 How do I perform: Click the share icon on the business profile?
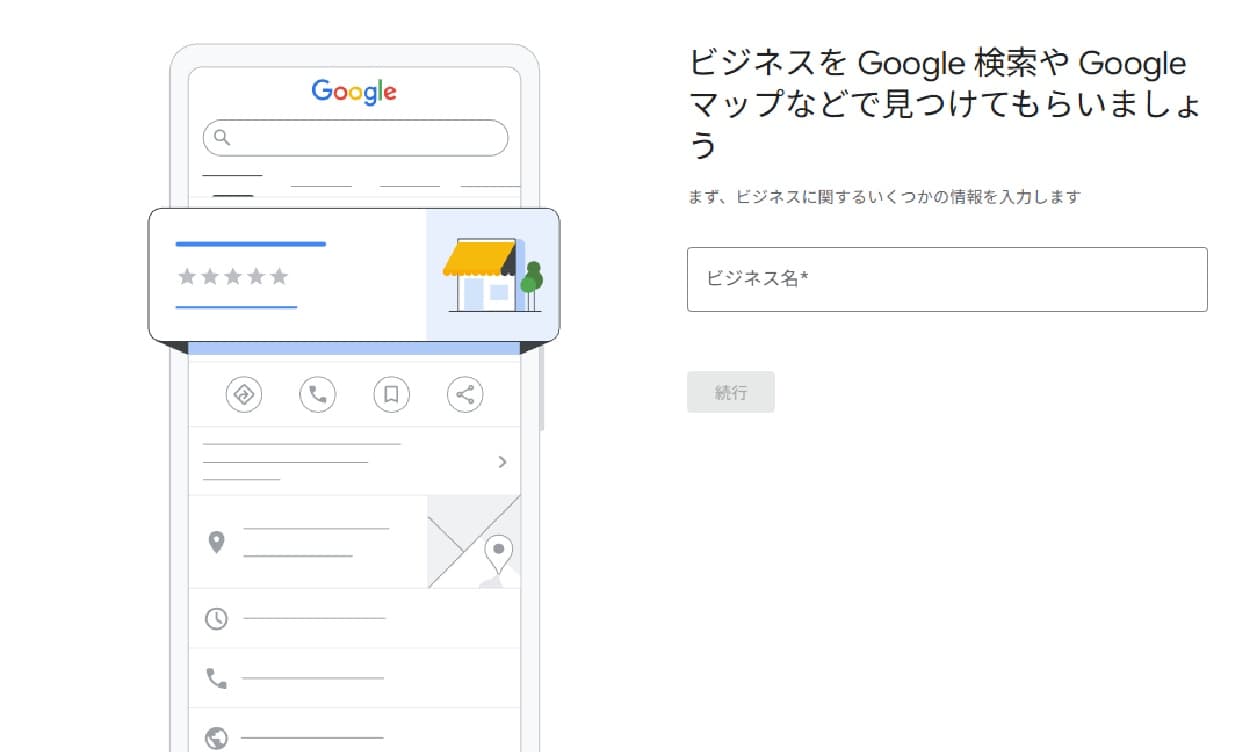click(465, 394)
